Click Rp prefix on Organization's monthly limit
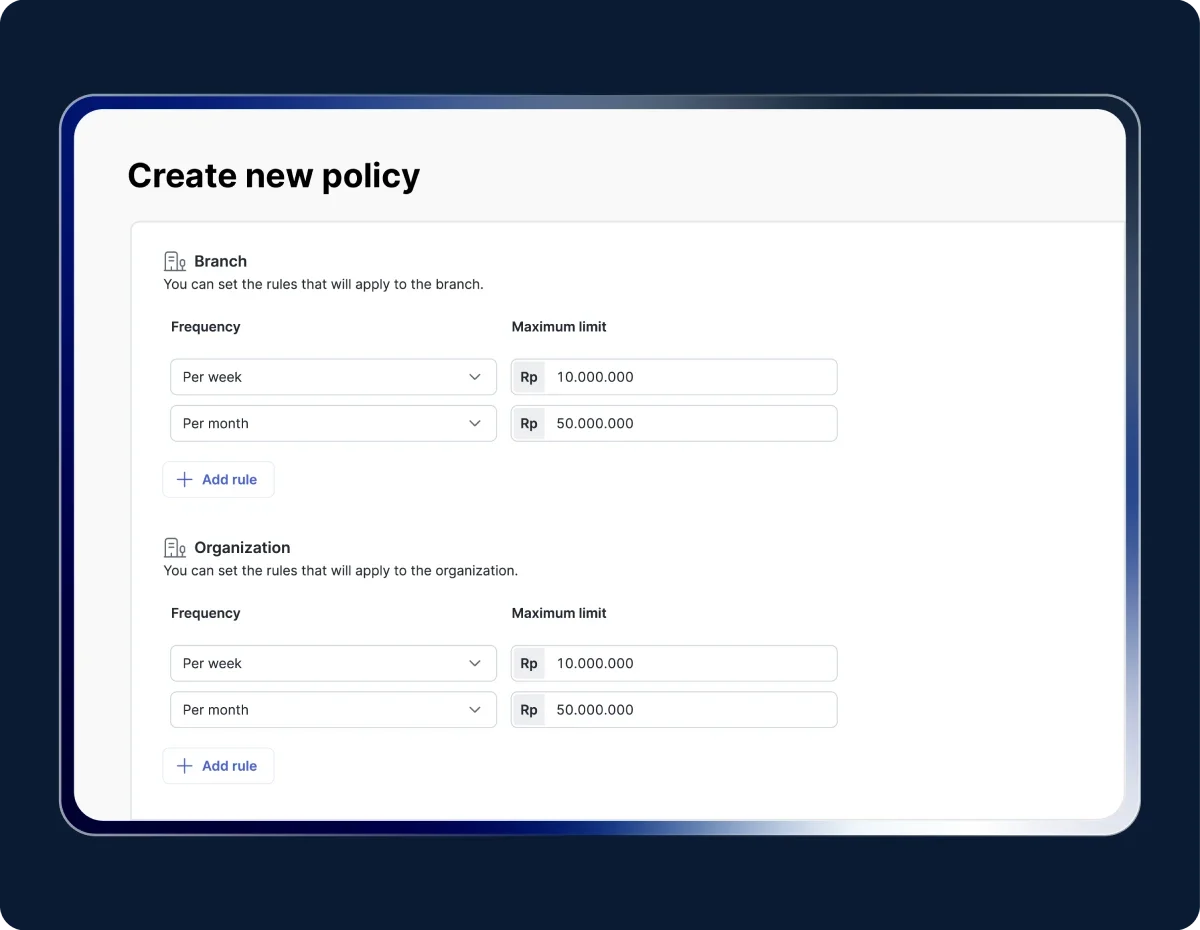Image resolution: width=1200 pixels, height=930 pixels. coord(529,710)
